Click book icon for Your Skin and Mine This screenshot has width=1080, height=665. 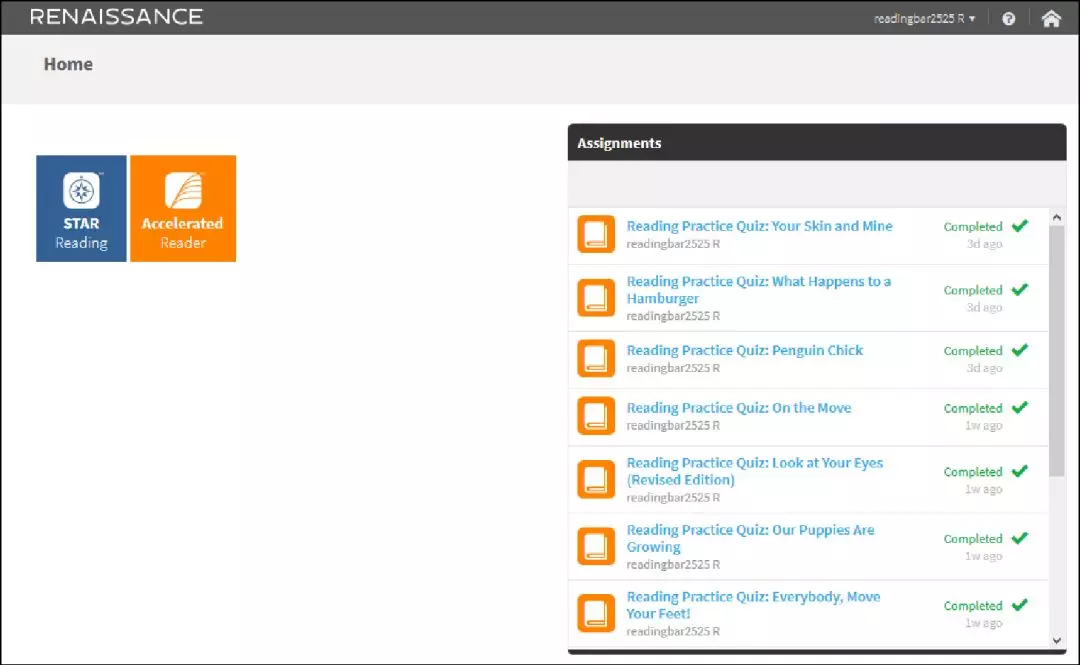coord(596,235)
